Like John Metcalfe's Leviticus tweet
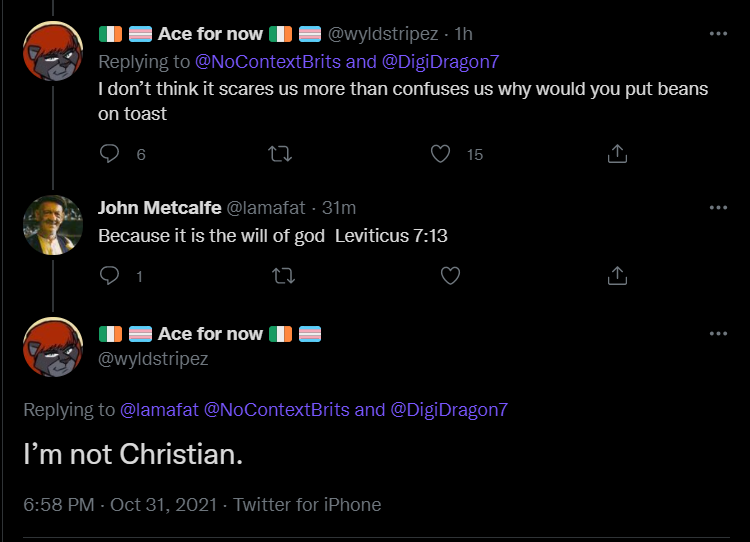Viewport: 750px width, 542px height. (x=450, y=276)
